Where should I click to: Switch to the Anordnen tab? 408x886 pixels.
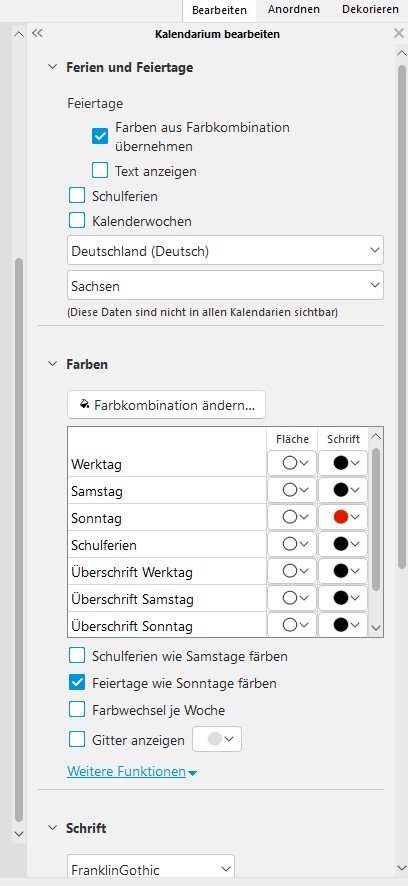(294, 10)
